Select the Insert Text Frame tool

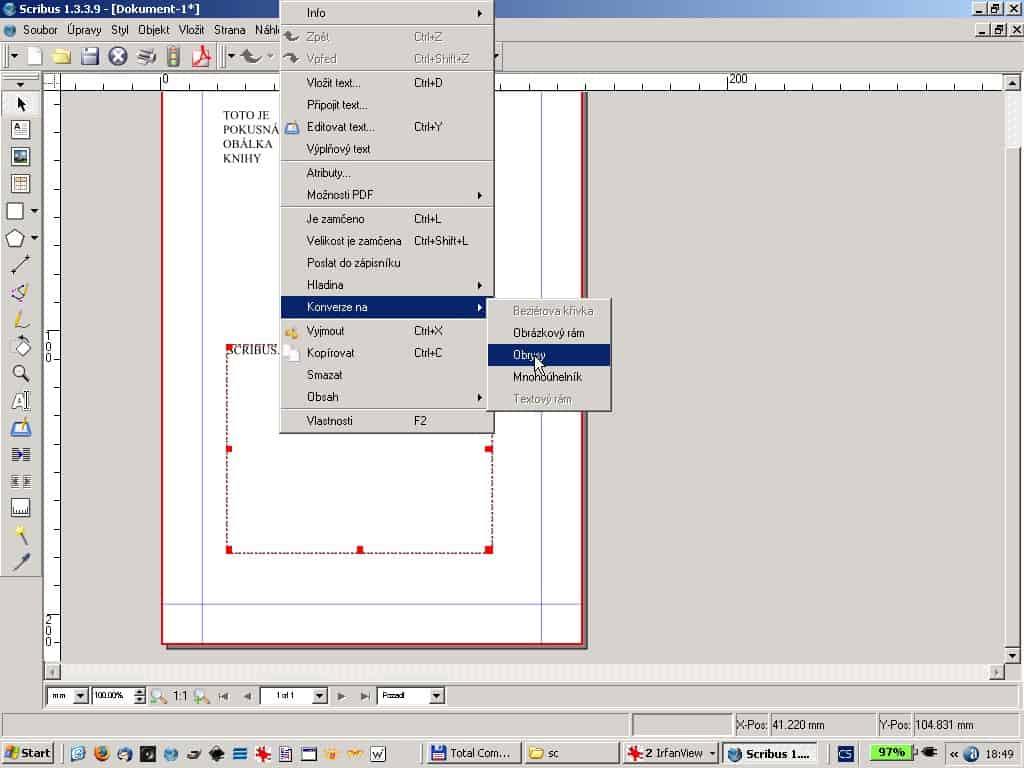pyautogui.click(x=20, y=129)
